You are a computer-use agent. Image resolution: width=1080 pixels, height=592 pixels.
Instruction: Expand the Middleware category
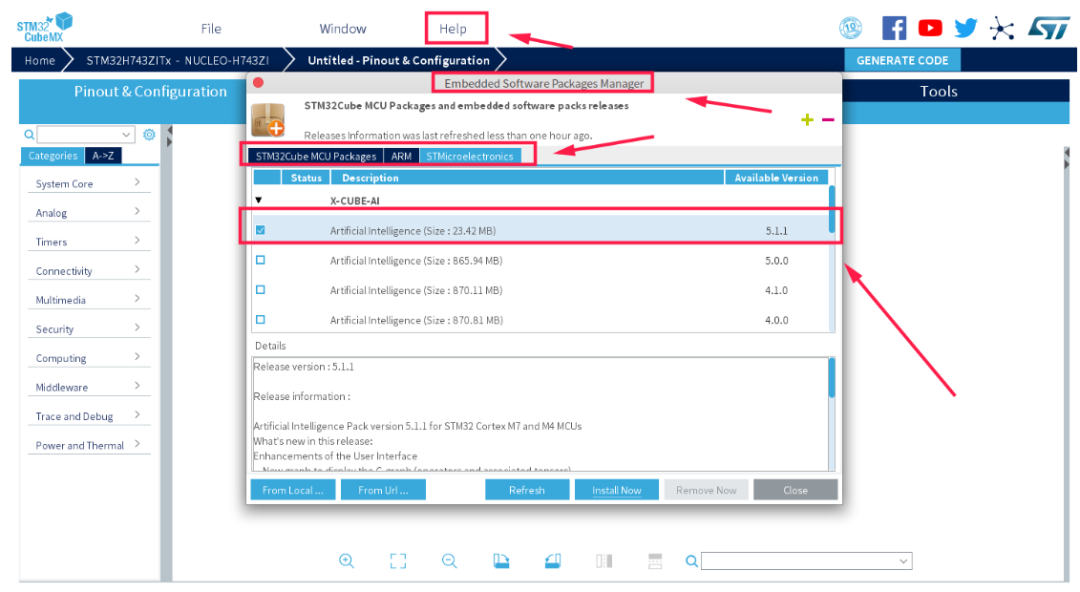point(88,387)
